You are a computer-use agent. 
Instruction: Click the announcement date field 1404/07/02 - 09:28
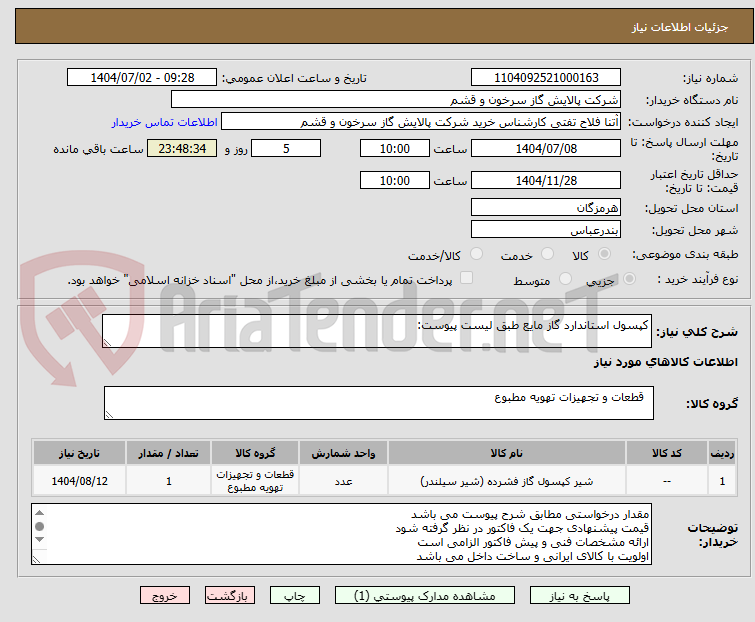coord(142,78)
